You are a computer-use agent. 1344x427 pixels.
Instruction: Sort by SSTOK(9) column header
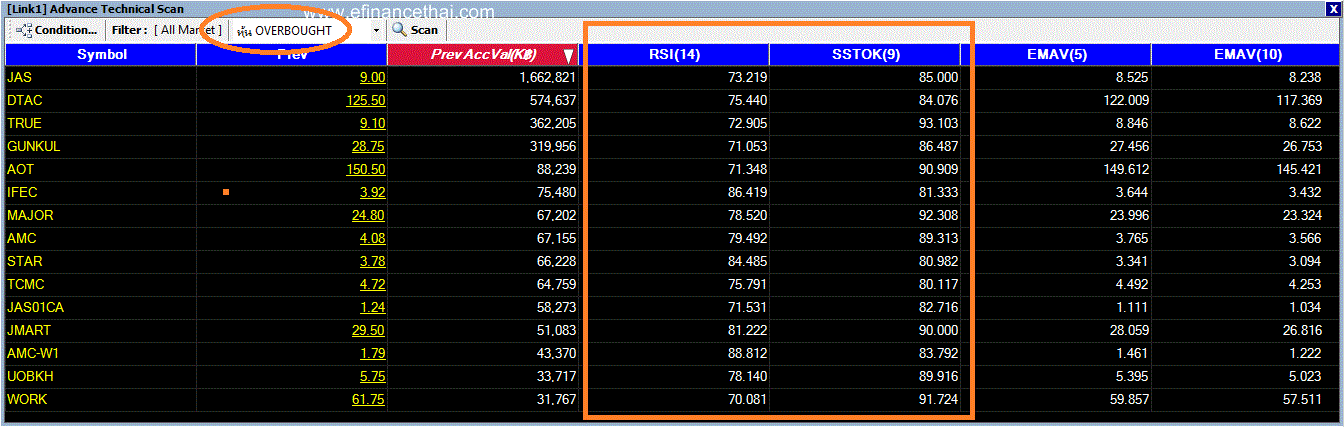(x=866, y=54)
